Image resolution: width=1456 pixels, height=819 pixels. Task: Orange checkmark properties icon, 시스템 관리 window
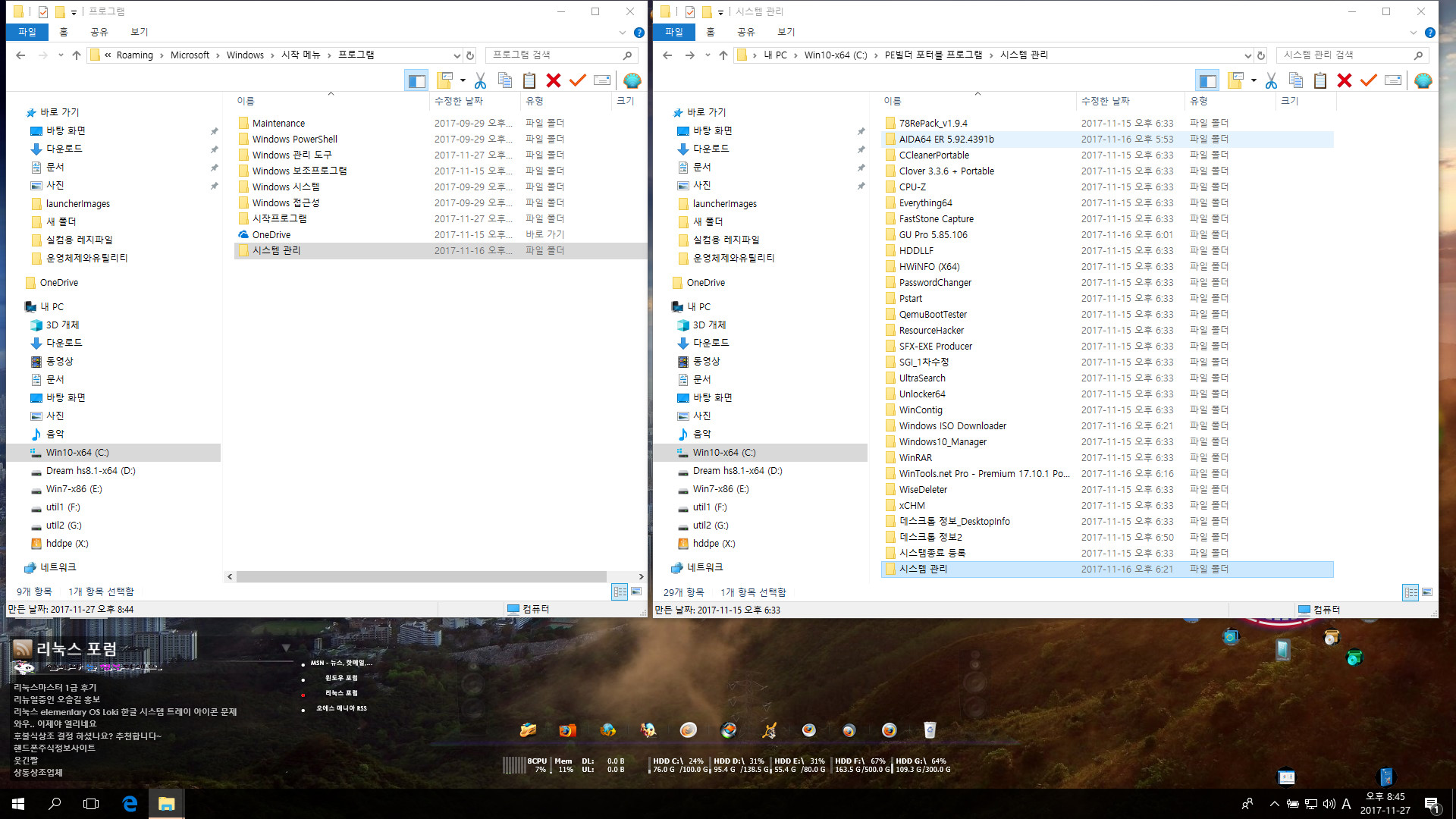[1369, 80]
